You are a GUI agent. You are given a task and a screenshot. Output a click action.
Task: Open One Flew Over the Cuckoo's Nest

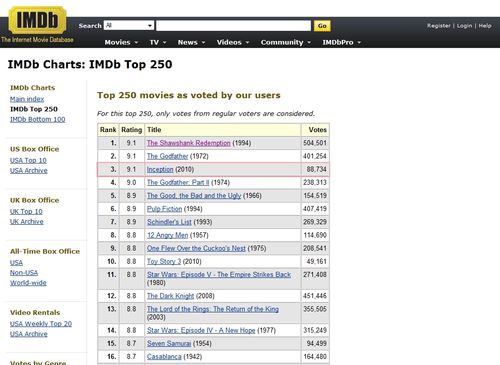pyautogui.click(x=196, y=248)
